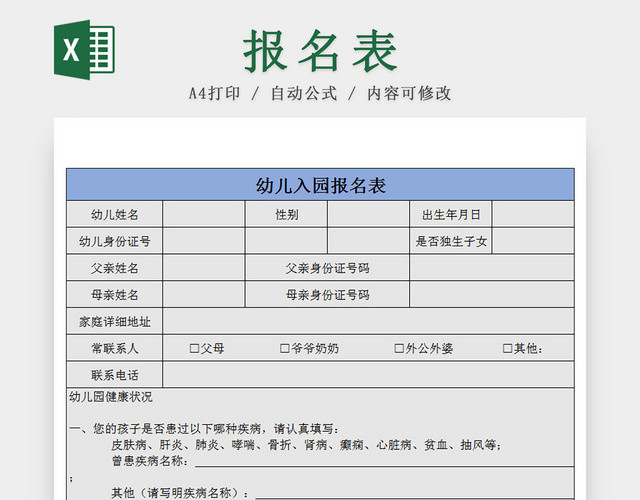Click the empty field next to 父亲身份证号码
The image size is (640, 500).
click(x=492, y=268)
